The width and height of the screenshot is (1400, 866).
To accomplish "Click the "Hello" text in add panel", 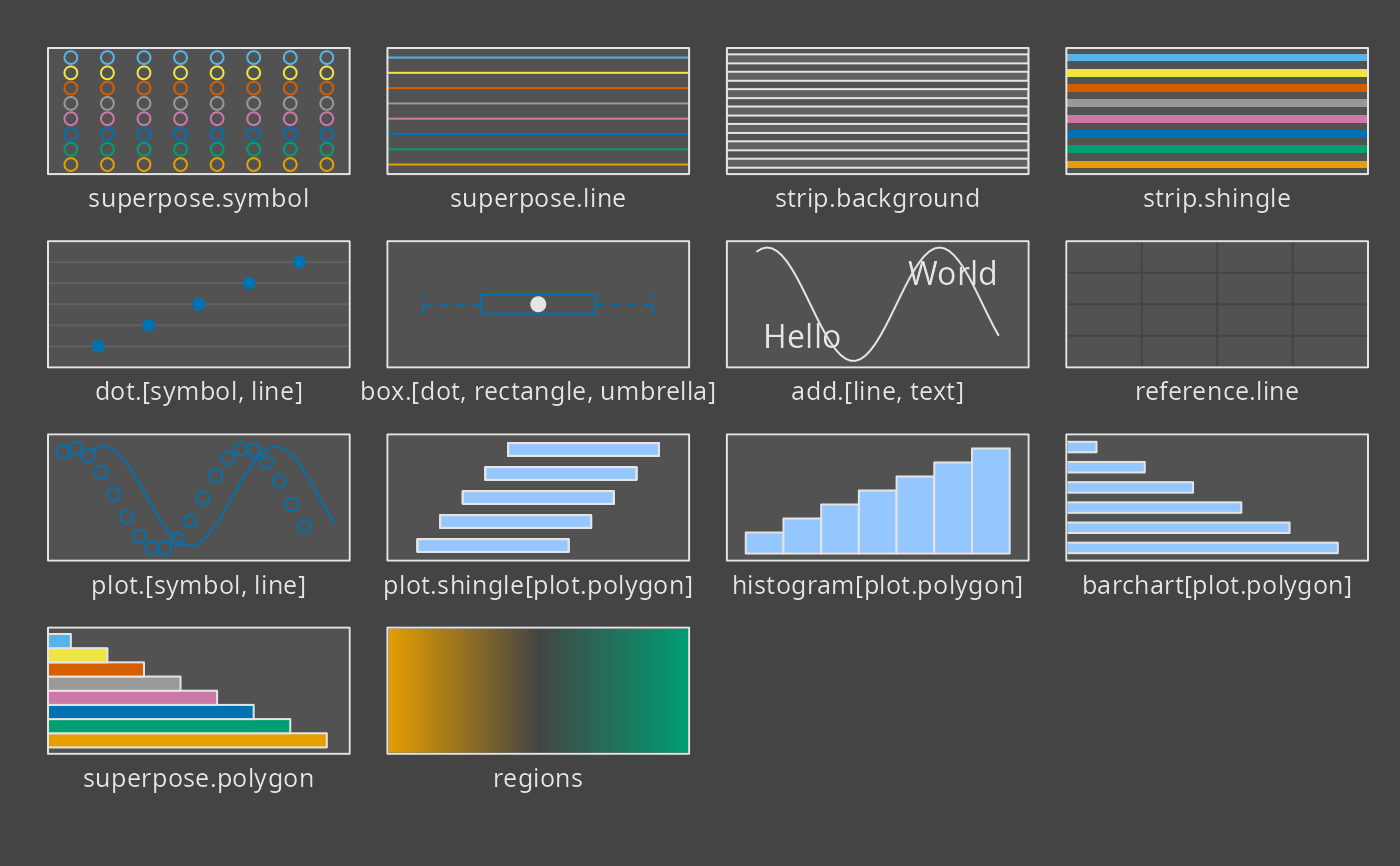I will tap(801, 337).
